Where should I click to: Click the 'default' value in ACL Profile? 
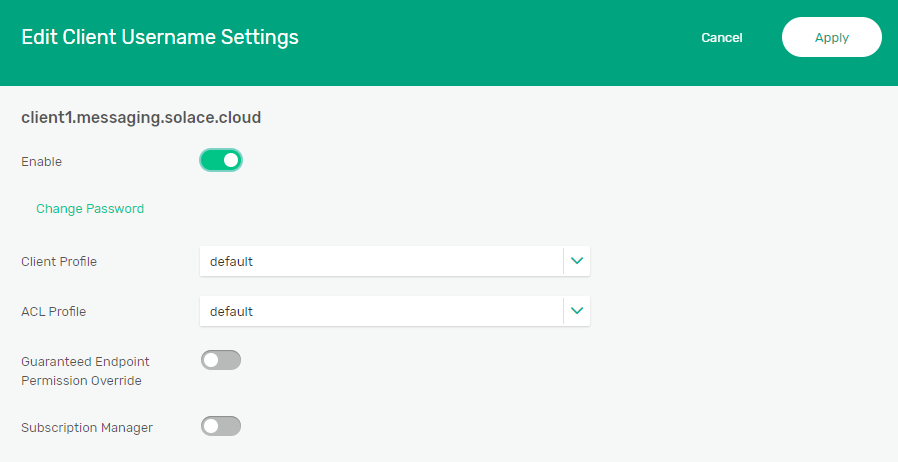pyautogui.click(x=232, y=312)
